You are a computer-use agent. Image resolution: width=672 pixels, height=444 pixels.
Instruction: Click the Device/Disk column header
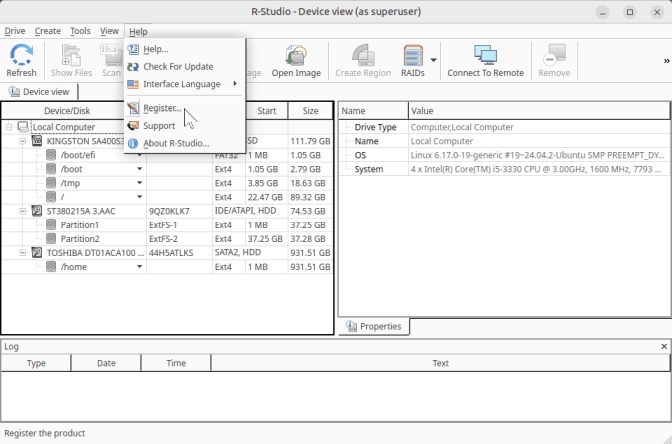coord(67,111)
